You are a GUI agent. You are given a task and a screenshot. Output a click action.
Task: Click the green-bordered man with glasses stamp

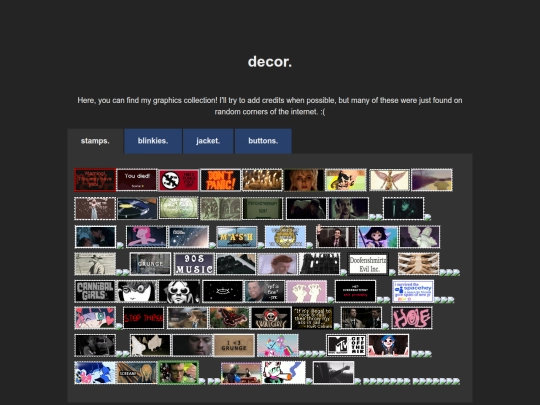point(178,373)
